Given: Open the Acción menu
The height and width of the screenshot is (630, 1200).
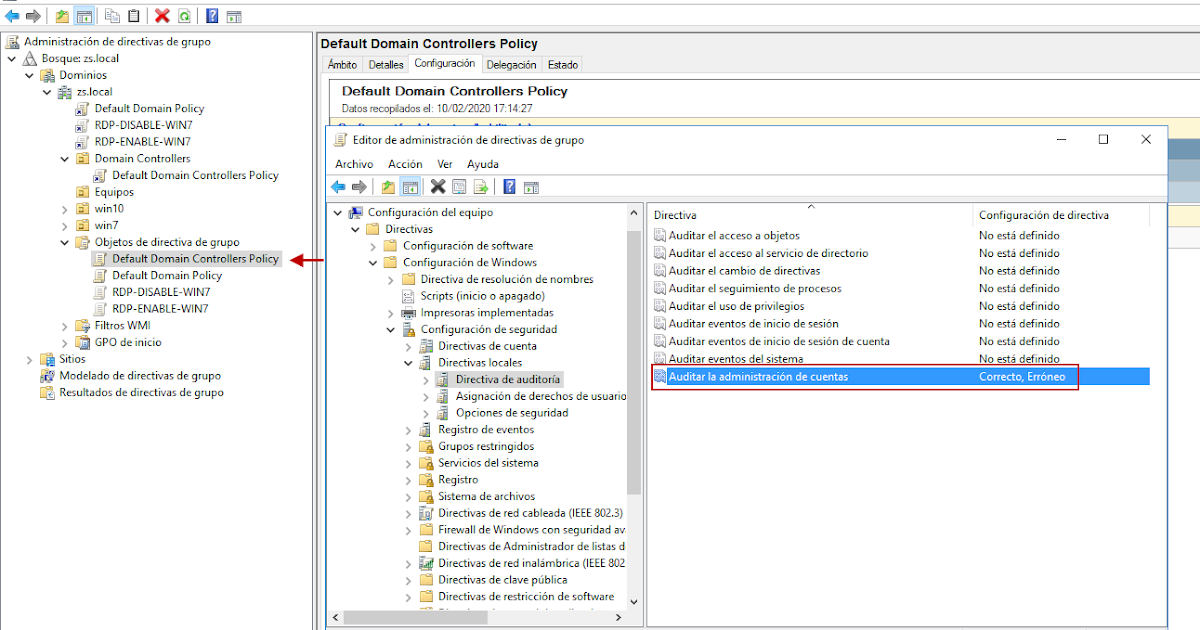Looking at the screenshot, I should click(405, 163).
